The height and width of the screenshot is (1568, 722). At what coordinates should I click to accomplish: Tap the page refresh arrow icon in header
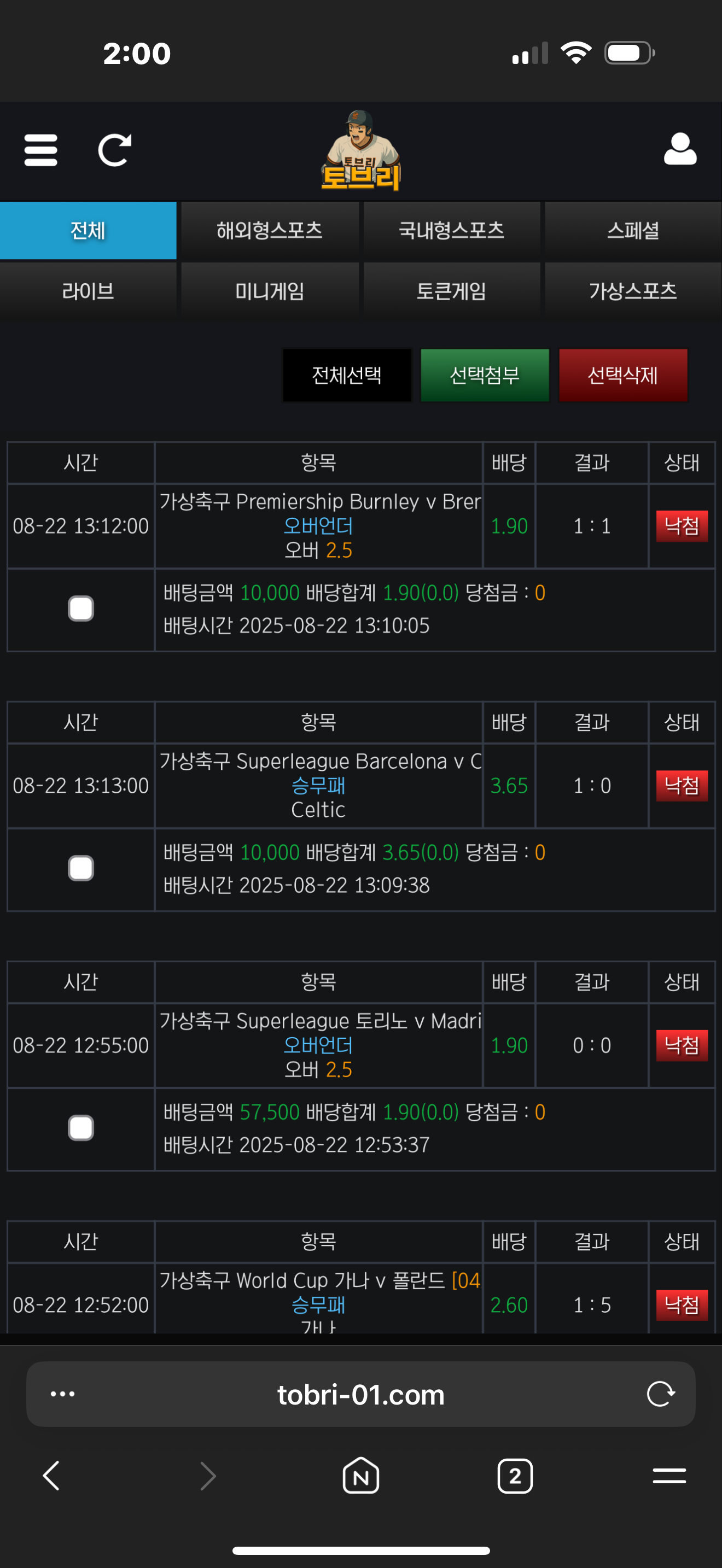pyautogui.click(x=114, y=150)
